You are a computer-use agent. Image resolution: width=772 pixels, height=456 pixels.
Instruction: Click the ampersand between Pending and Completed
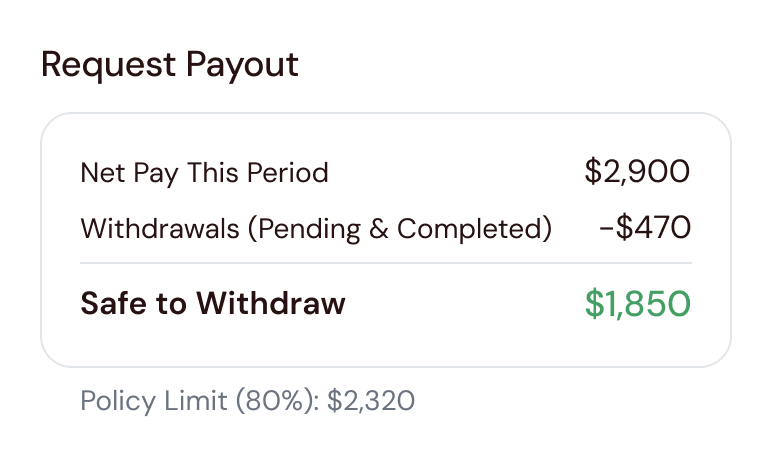(x=378, y=228)
